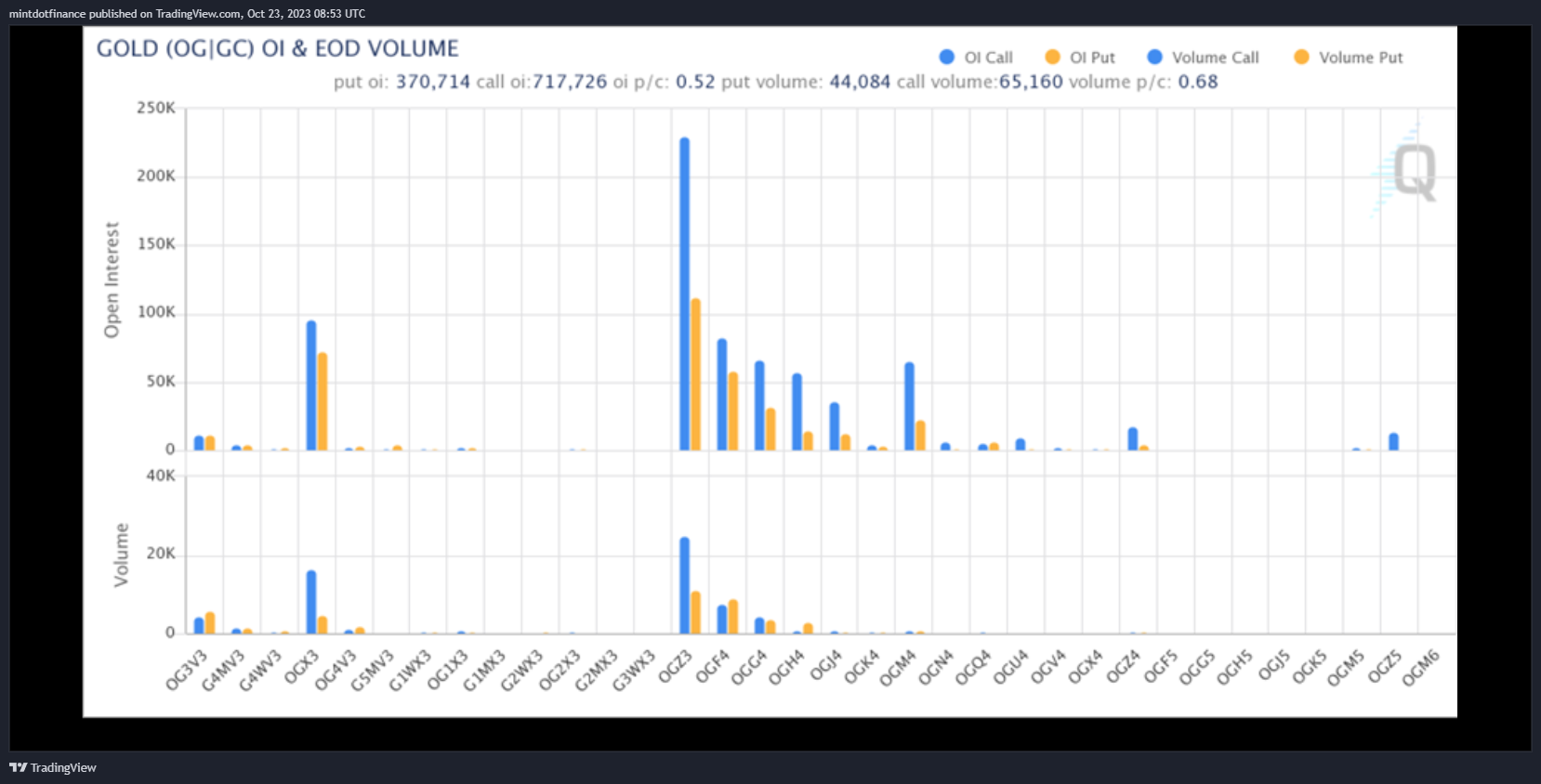Toggle the Volume Put legend series
Viewport: 1541px width, 784px height.
(1349, 58)
